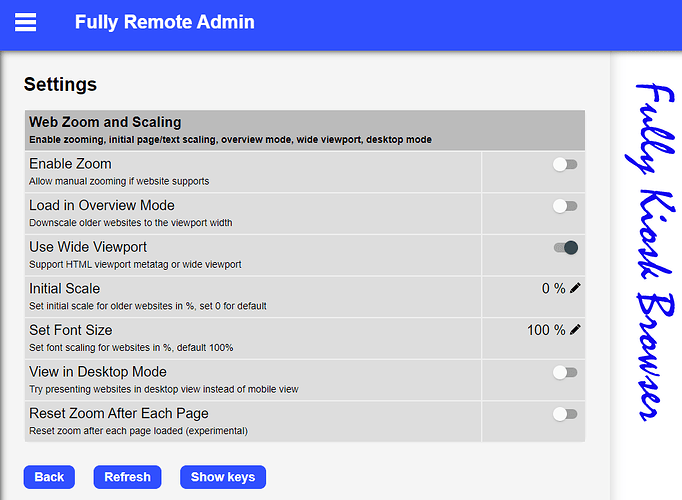682x500 pixels.
Task: Click the Refresh button
Action: pyautogui.click(x=127, y=477)
